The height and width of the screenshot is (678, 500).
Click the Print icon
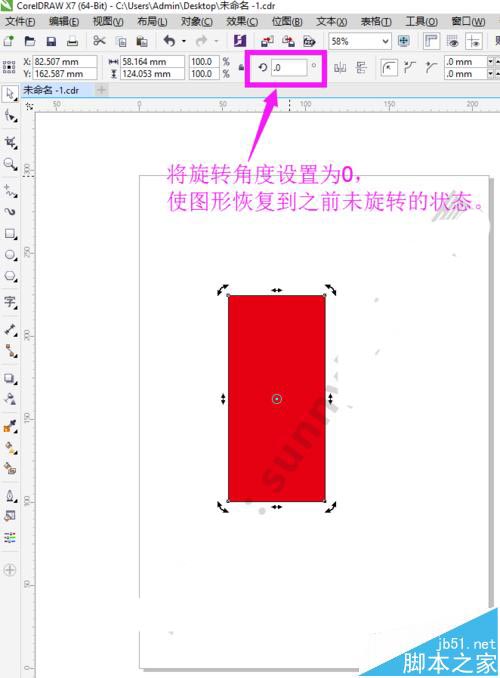[x=72, y=42]
